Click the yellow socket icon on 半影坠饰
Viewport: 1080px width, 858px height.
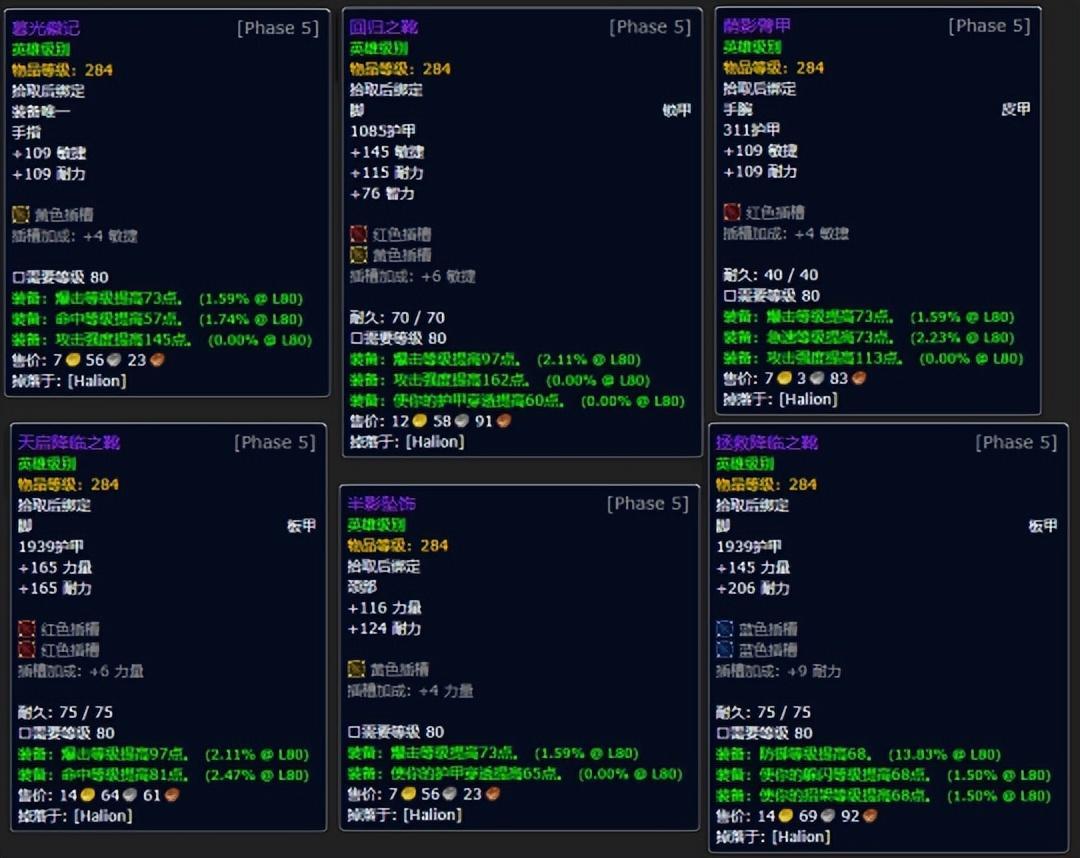pos(356,669)
